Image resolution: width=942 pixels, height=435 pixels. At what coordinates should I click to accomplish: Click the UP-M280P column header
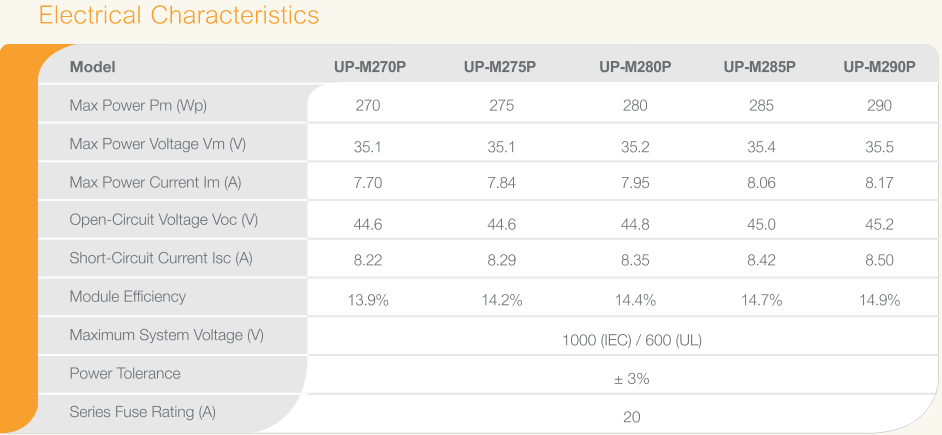click(x=635, y=67)
